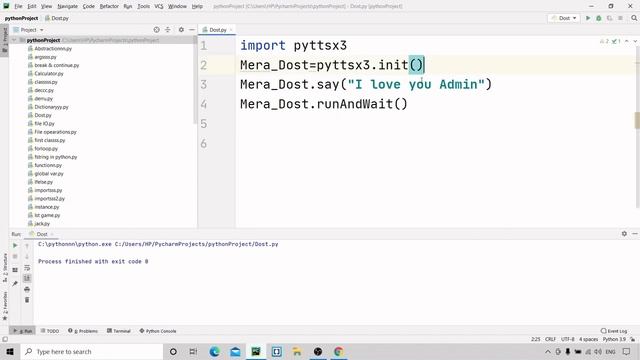Click the Stop square icon in the Run panel

pyautogui.click(x=15, y=256)
